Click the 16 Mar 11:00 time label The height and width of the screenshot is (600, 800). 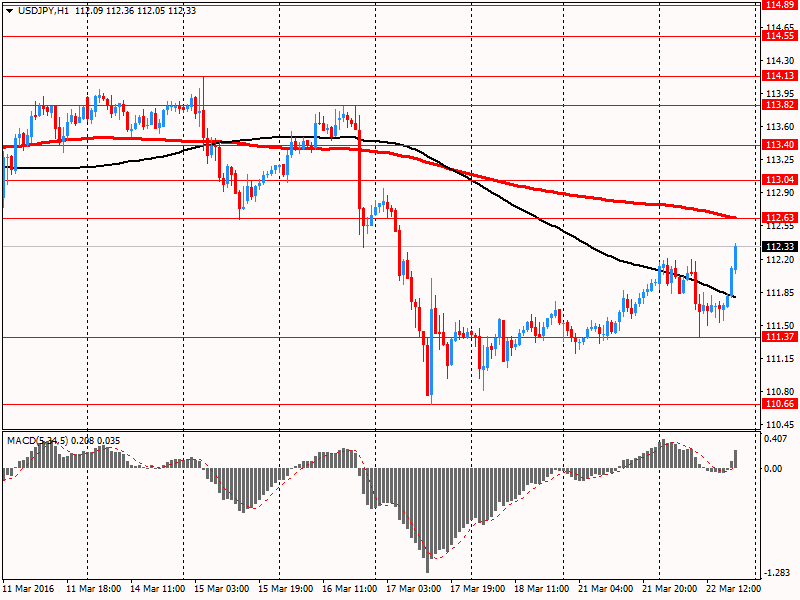click(350, 589)
